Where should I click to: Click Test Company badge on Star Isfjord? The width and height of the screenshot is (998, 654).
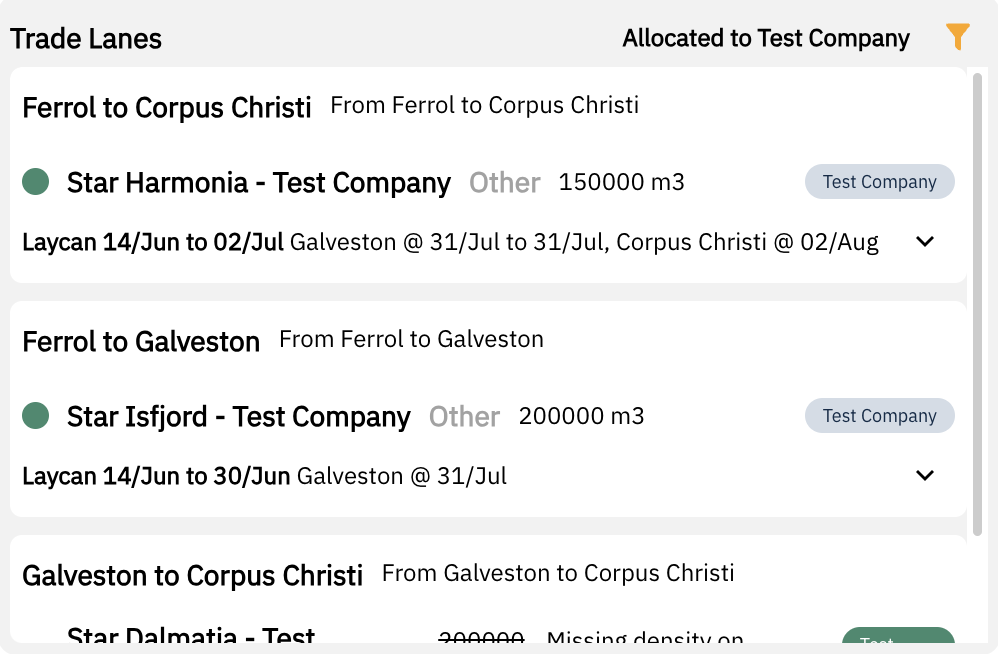[x=879, y=416]
